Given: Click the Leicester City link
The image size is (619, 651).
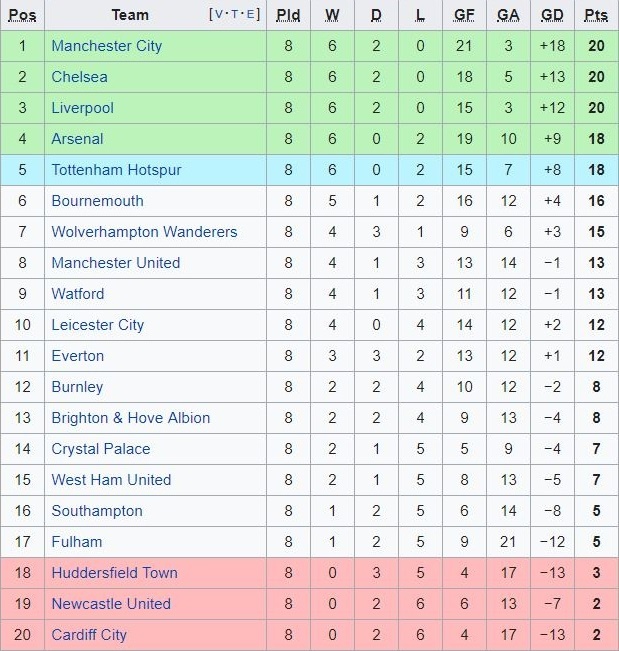Looking at the screenshot, I should point(97,325).
